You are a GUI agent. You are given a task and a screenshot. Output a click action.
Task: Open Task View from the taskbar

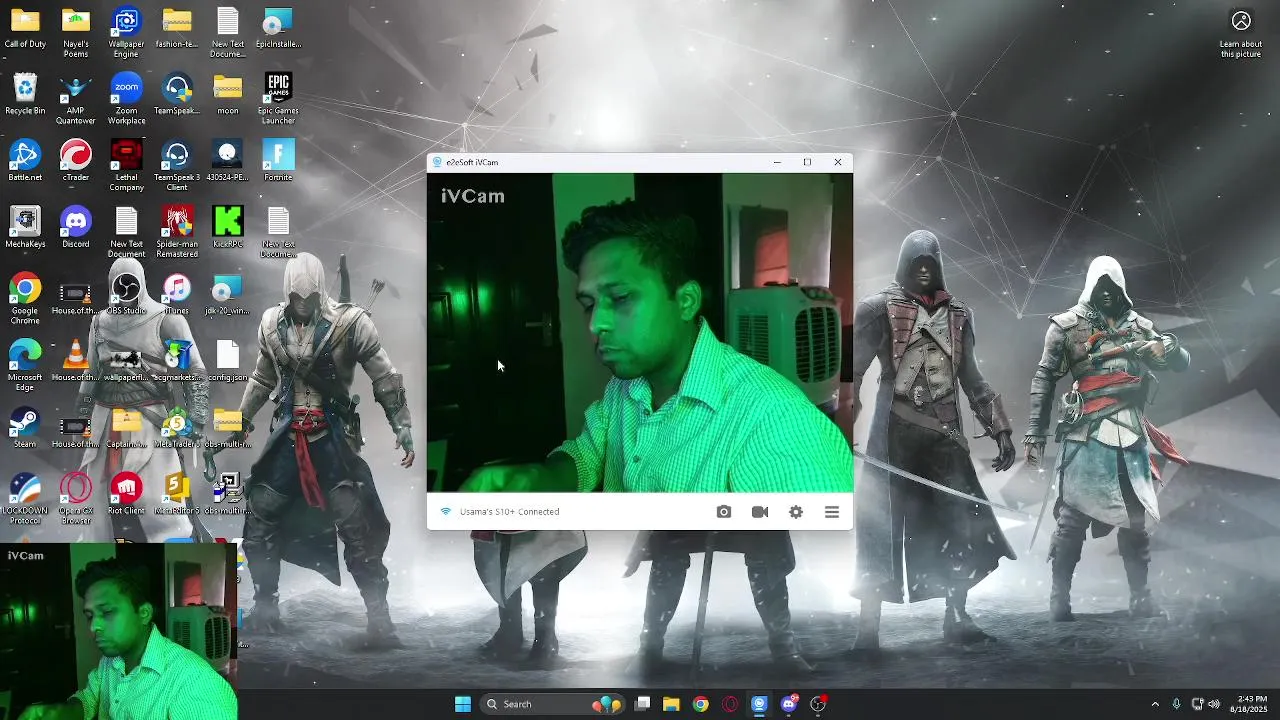pos(643,704)
